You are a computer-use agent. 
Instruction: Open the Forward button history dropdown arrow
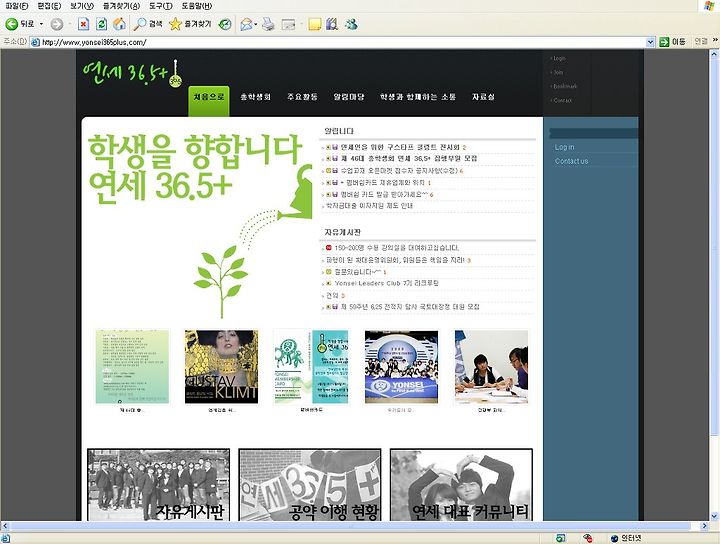point(69,24)
